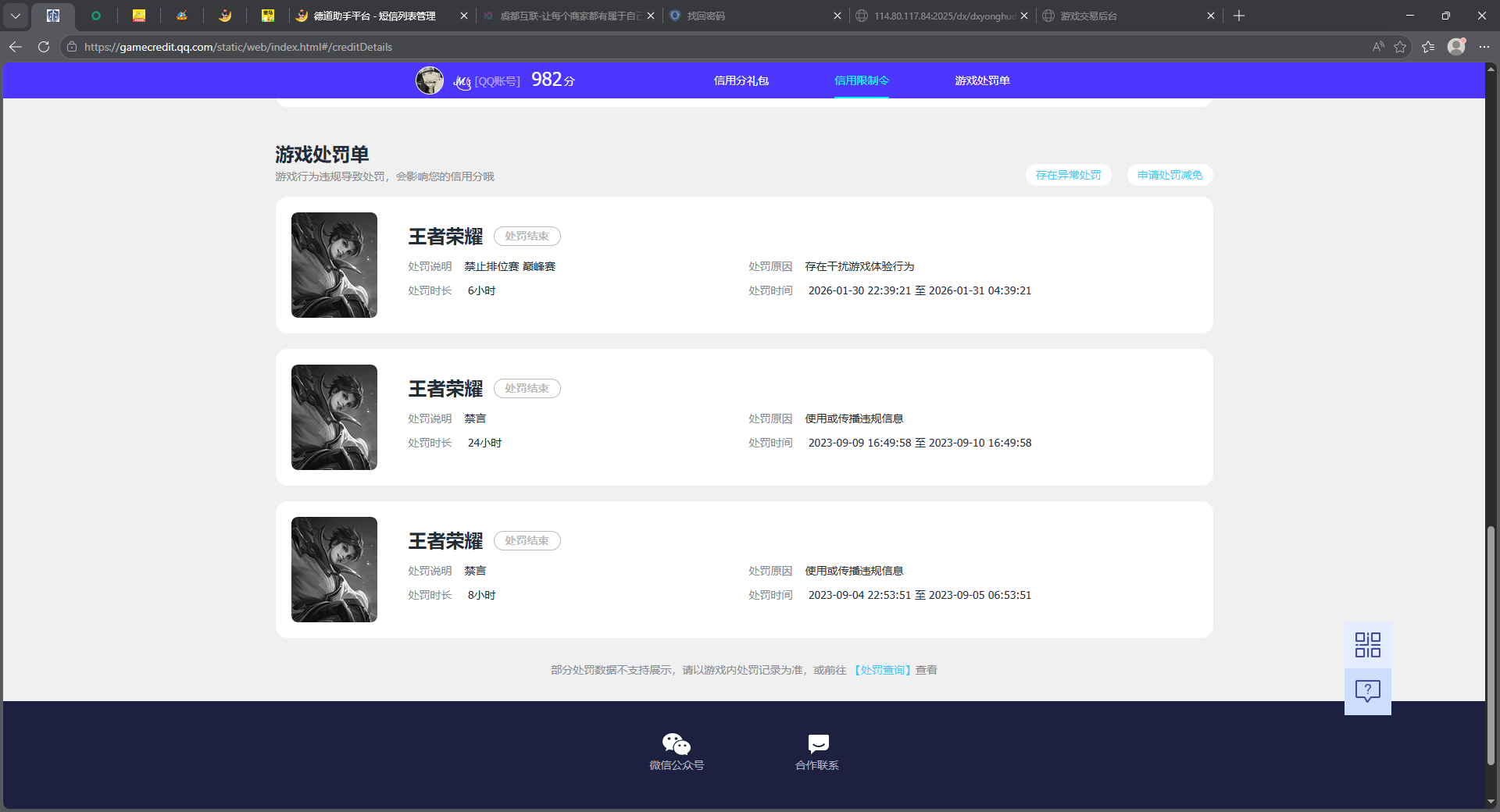Click 处罚结束 badge on the 24小时 penalty
Image resolution: width=1500 pixels, height=812 pixels.
click(x=527, y=388)
